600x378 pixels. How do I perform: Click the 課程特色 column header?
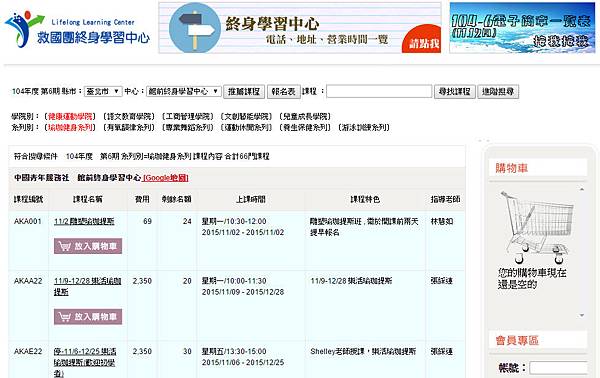point(365,199)
